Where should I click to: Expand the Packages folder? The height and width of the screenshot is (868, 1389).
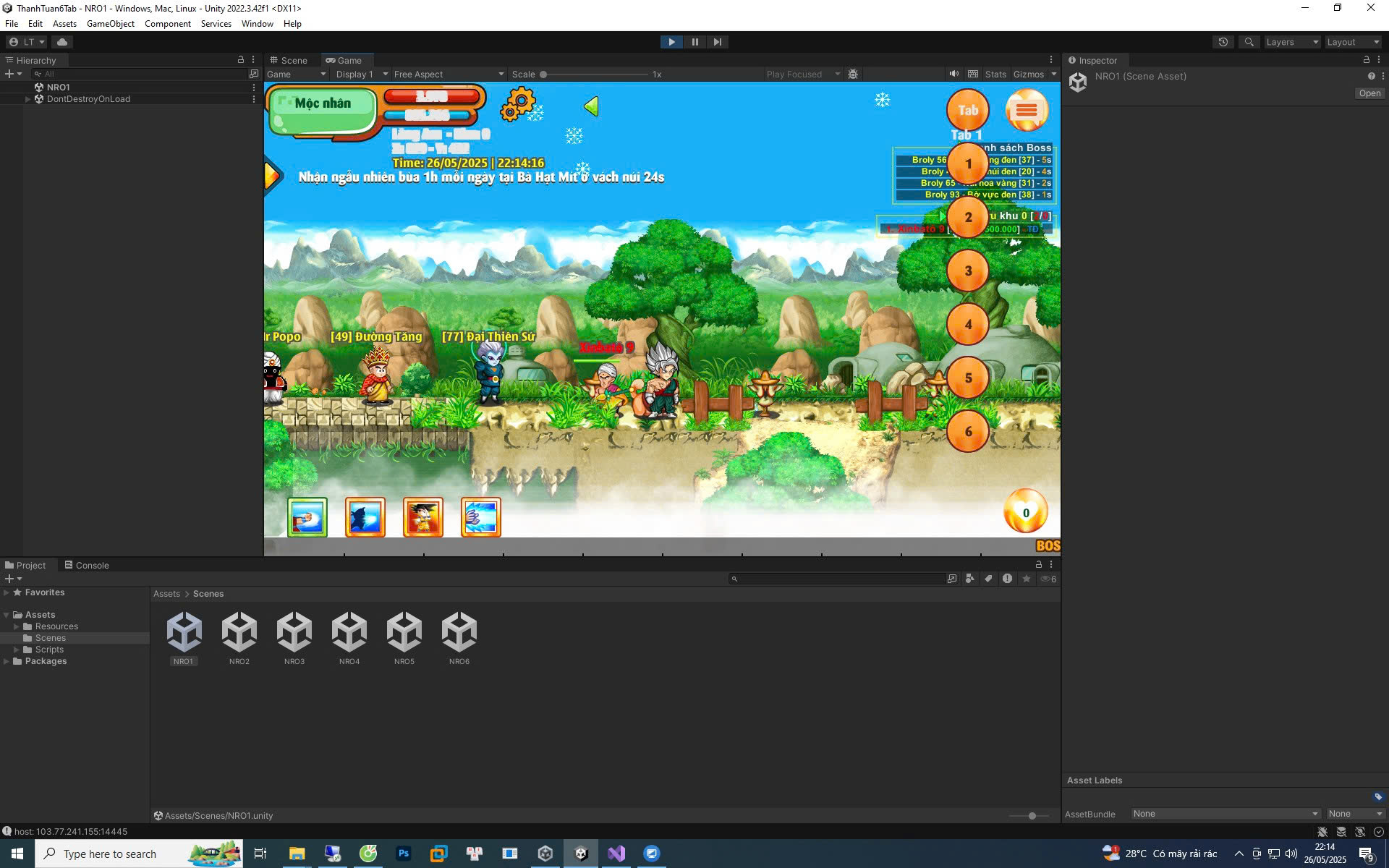[x=7, y=661]
